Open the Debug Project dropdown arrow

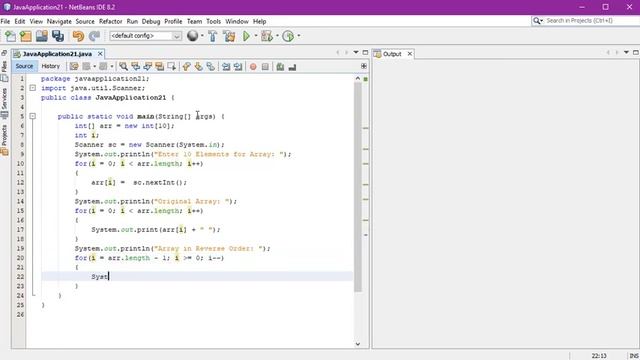[x=277, y=36]
